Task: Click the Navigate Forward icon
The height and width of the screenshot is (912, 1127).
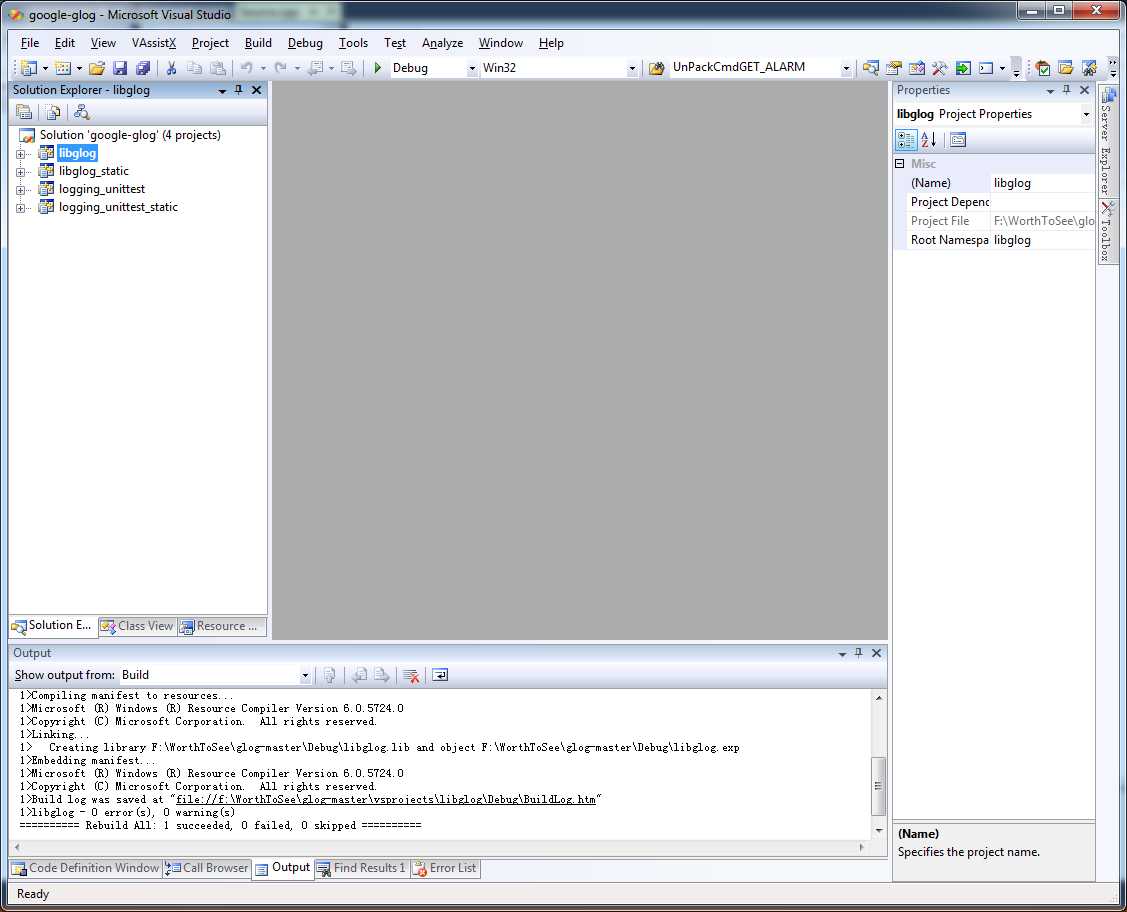Action: 349,68
